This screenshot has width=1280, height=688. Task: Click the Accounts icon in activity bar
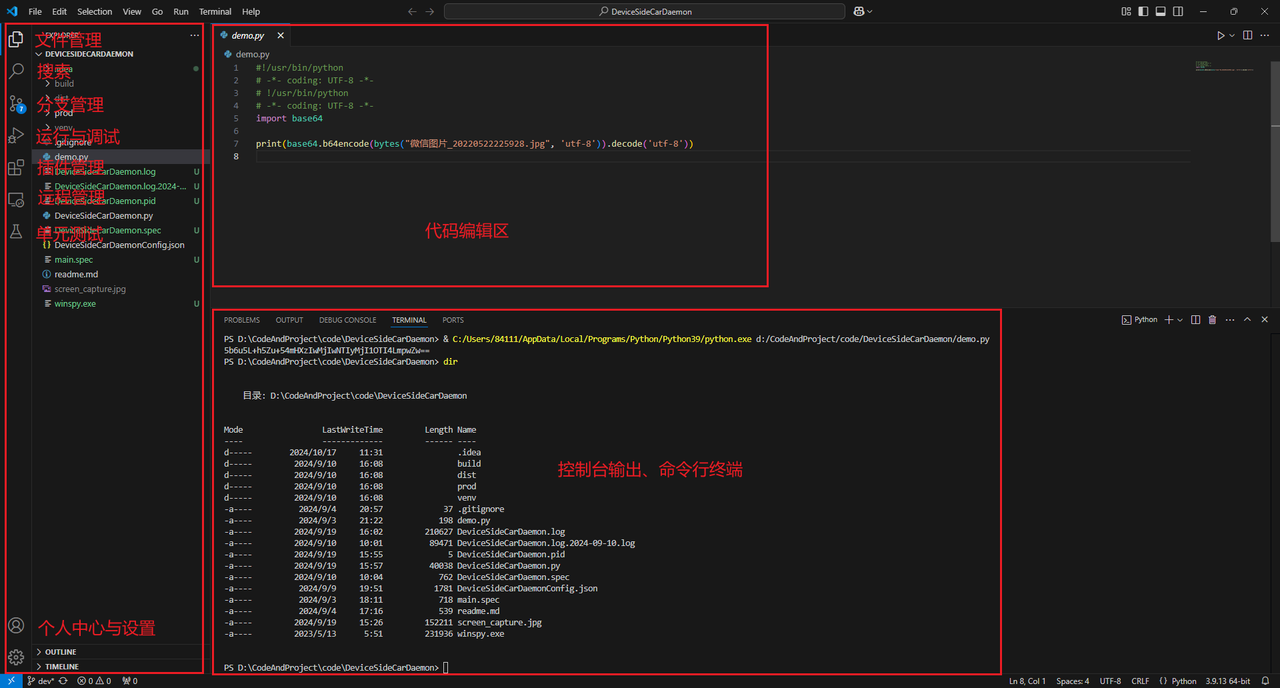(x=16, y=626)
